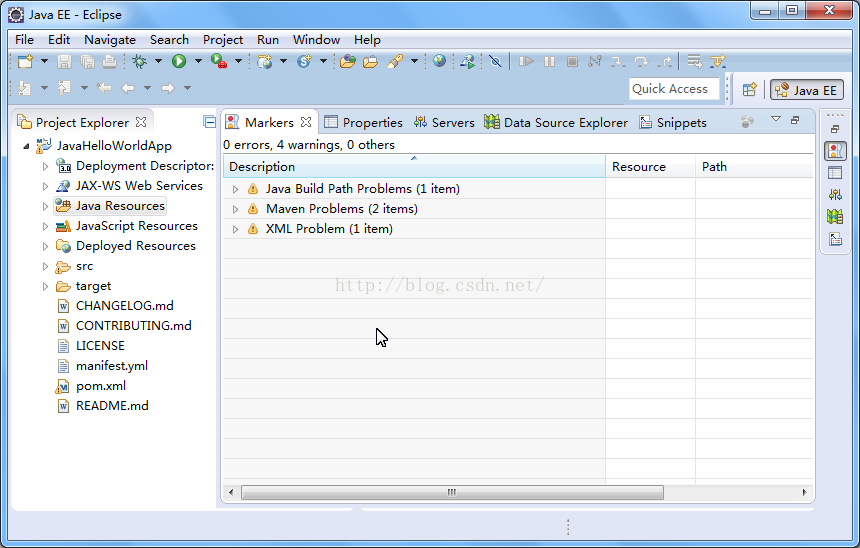This screenshot has height=548, width=860.
Task: Open the Markers View Menu triangle
Action: click(x=776, y=119)
